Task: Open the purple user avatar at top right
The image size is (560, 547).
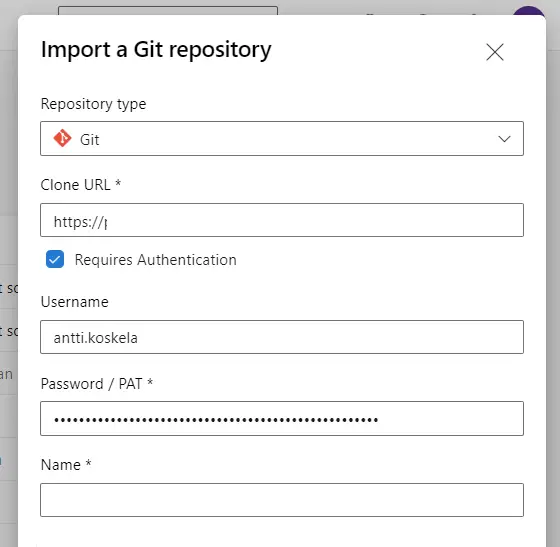Action: [529, 11]
